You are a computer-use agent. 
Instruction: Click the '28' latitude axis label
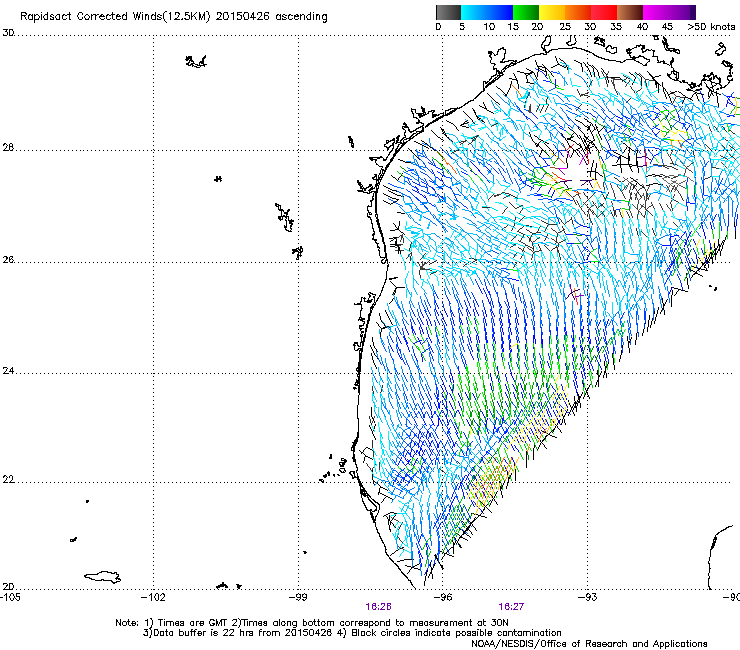(8, 147)
